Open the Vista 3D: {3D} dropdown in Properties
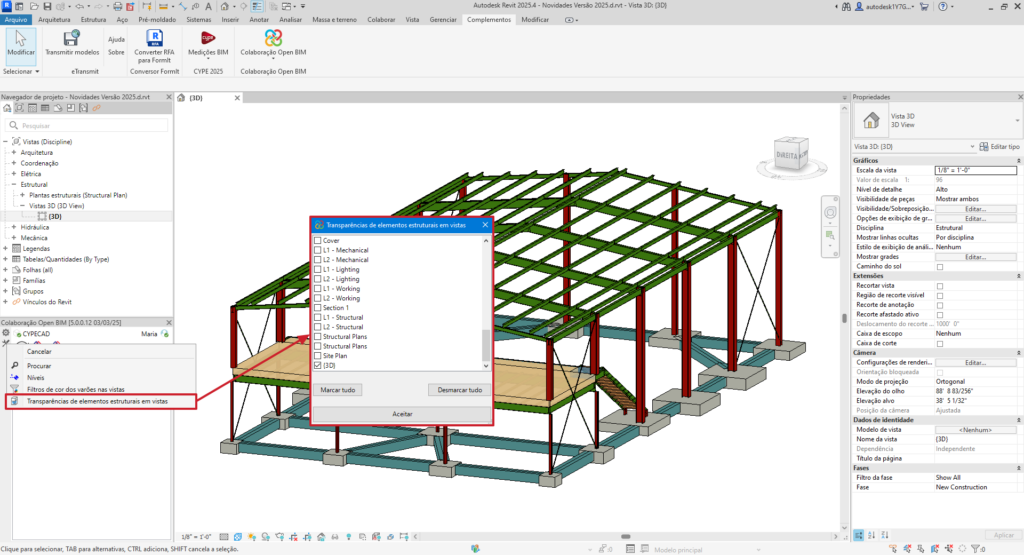The image size is (1024, 555). pyautogui.click(x=914, y=146)
